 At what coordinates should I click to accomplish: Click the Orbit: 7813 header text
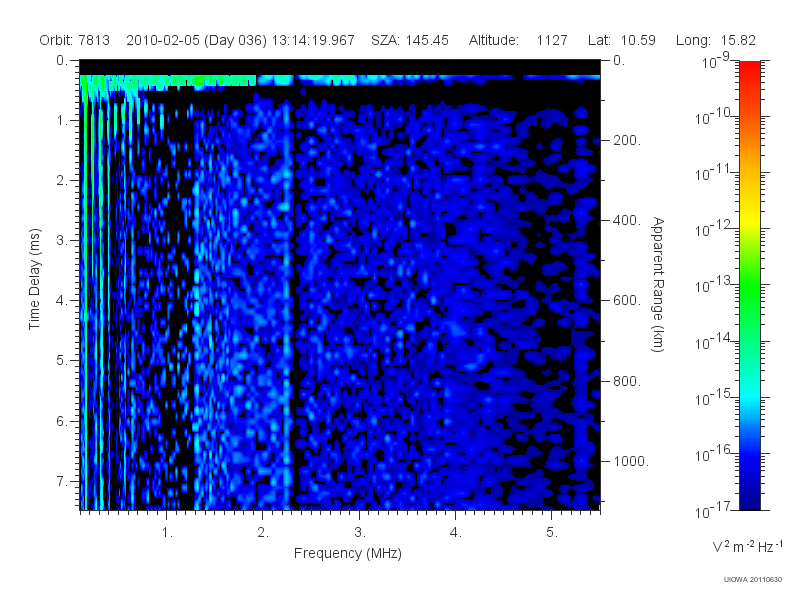74,40
